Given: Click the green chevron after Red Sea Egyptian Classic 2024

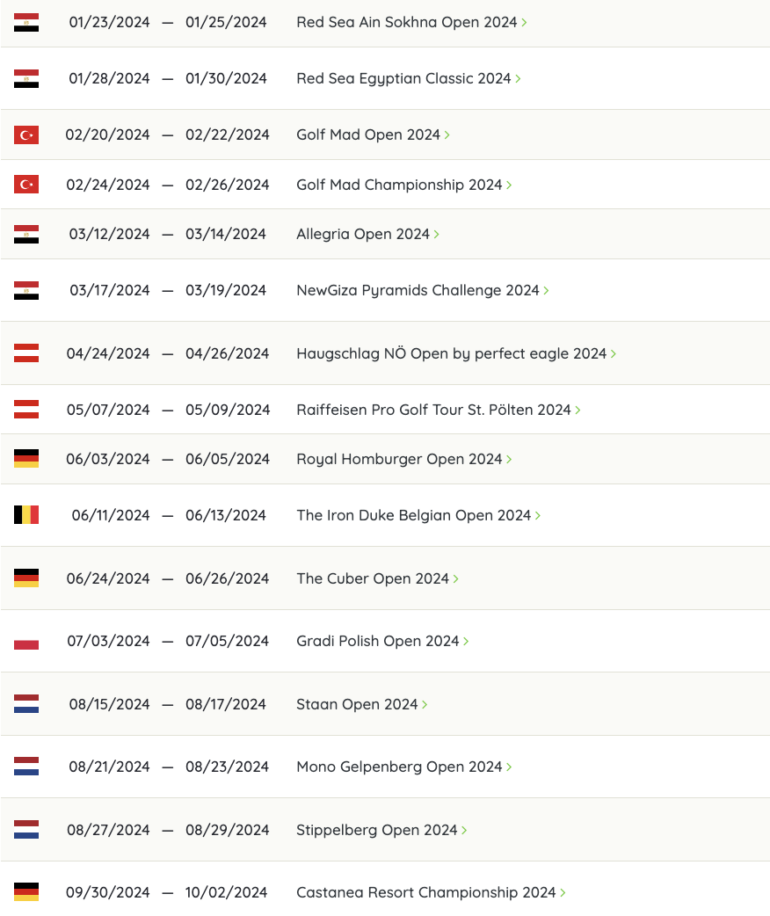Looking at the screenshot, I should pos(518,78).
